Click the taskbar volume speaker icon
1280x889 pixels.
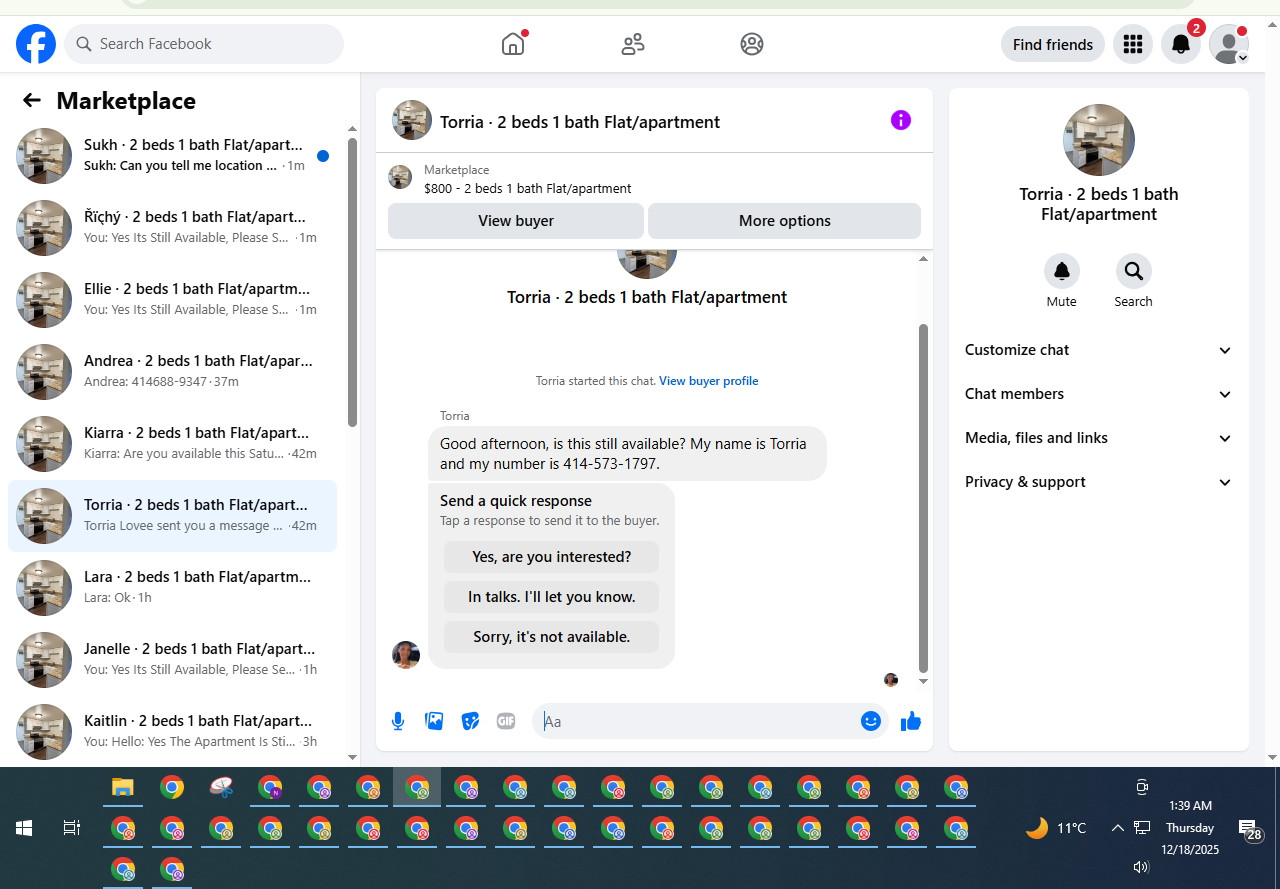(1141, 867)
